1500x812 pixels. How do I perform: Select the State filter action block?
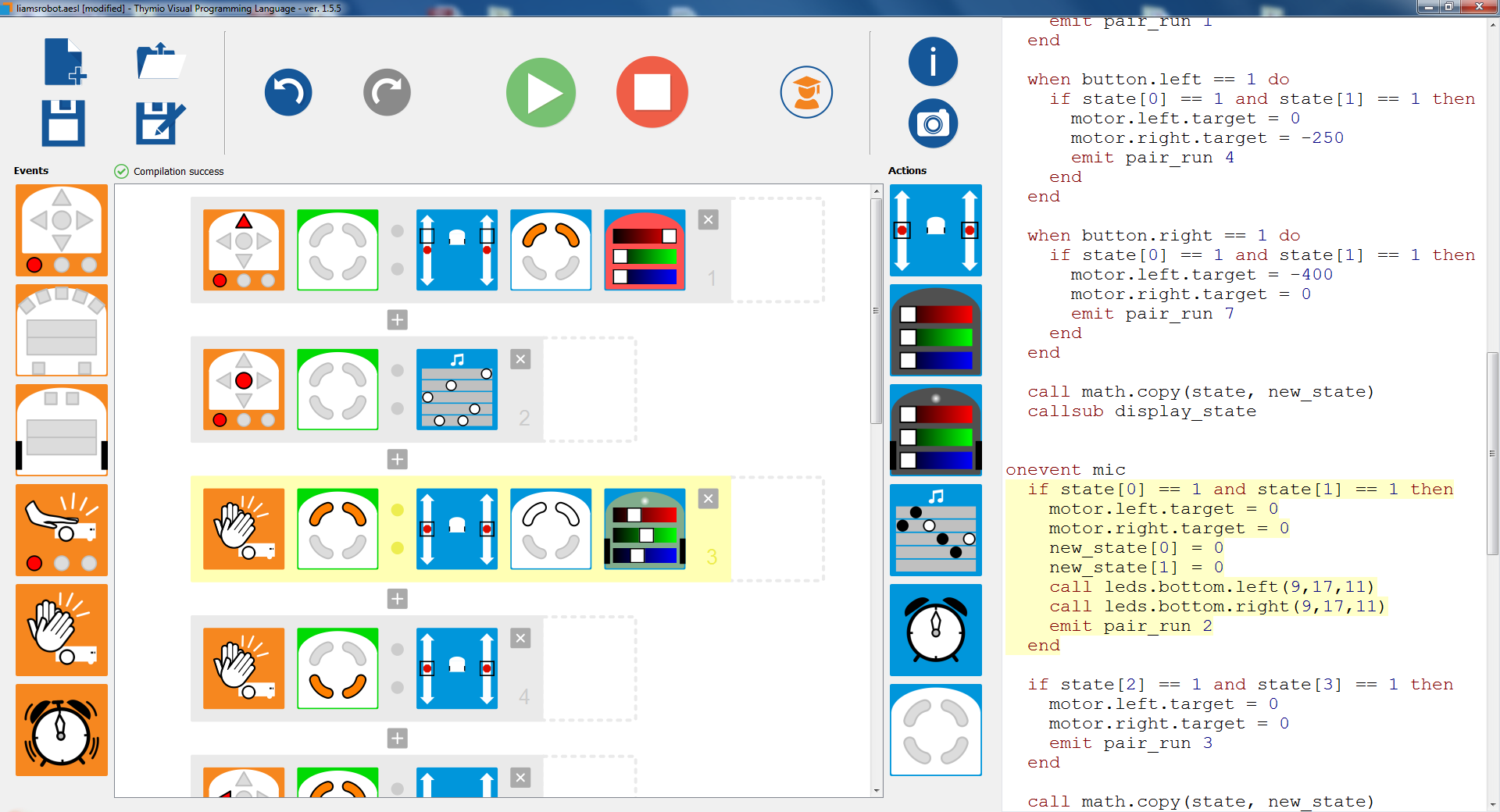pyautogui.click(x=936, y=730)
